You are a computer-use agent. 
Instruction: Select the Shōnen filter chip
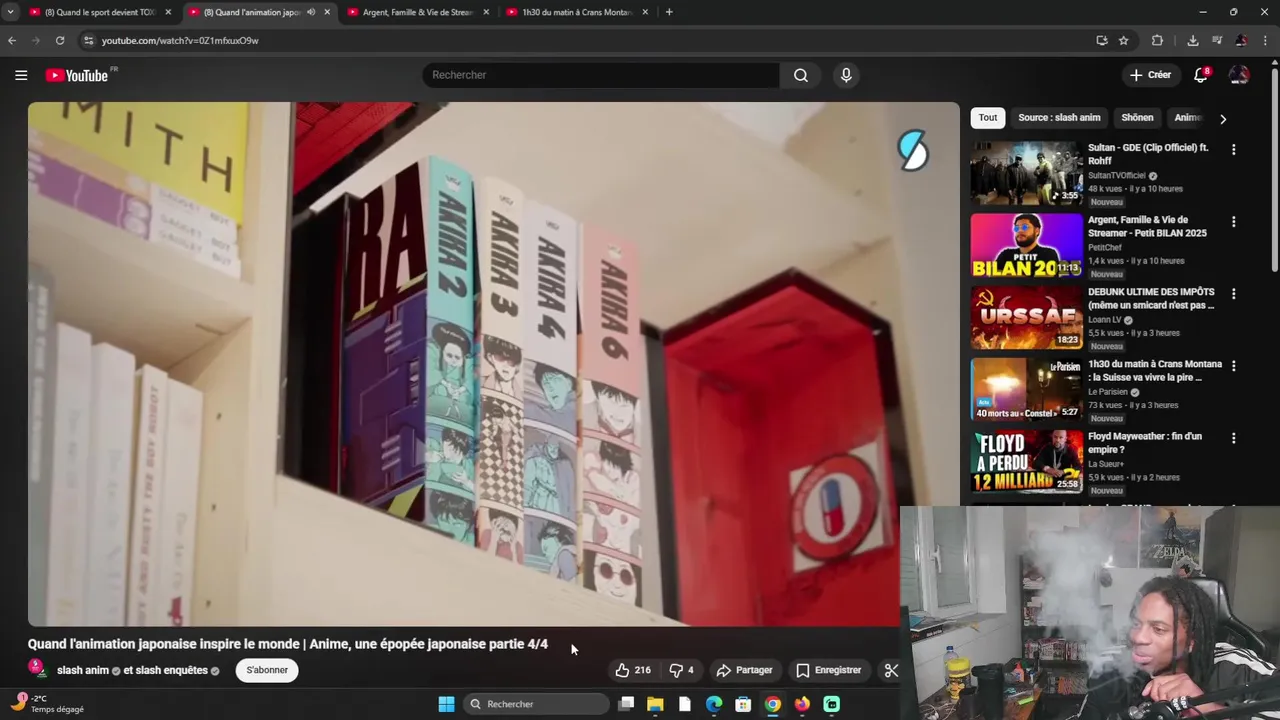pos(1137,117)
